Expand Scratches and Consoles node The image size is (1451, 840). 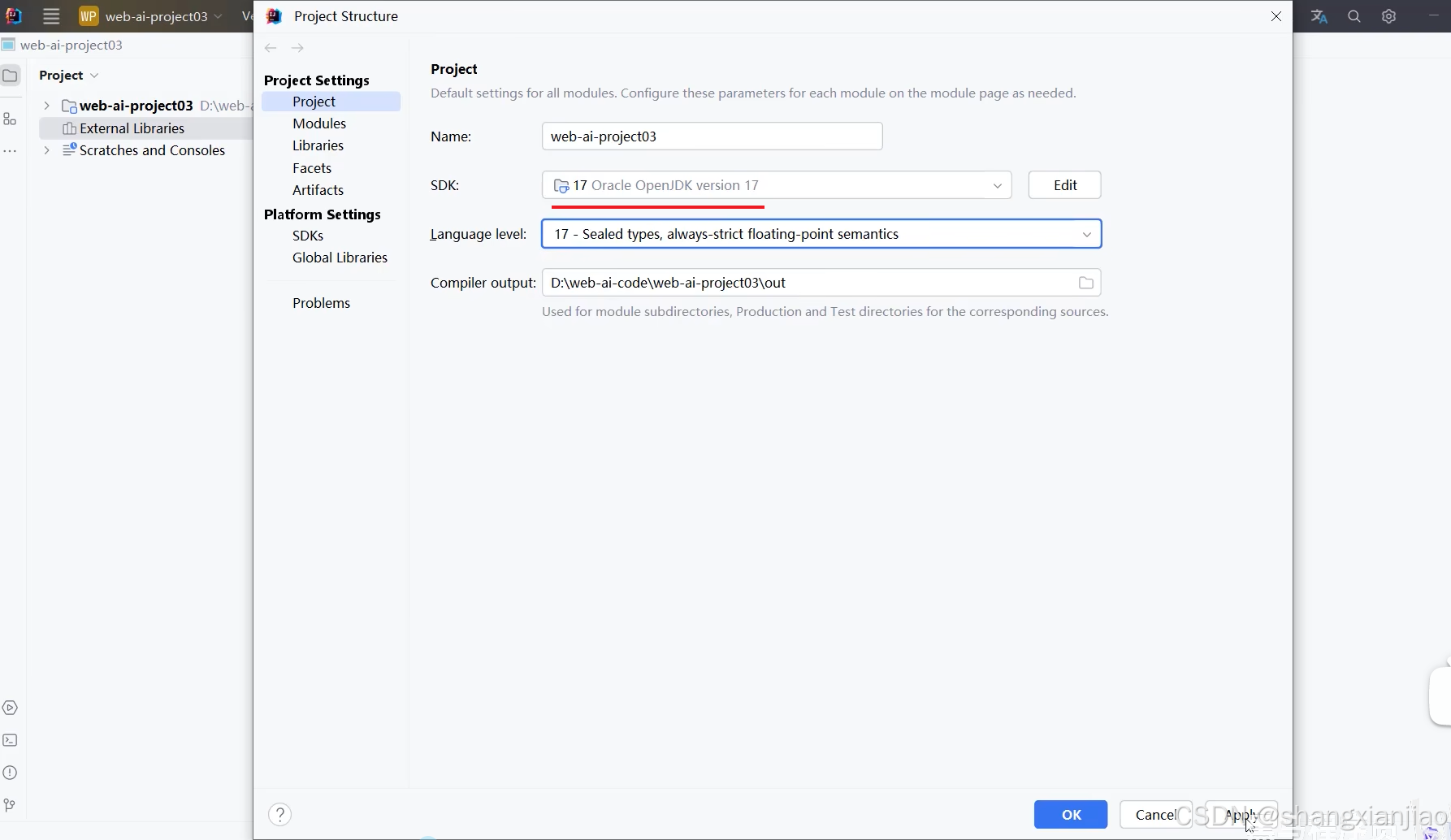(46, 150)
